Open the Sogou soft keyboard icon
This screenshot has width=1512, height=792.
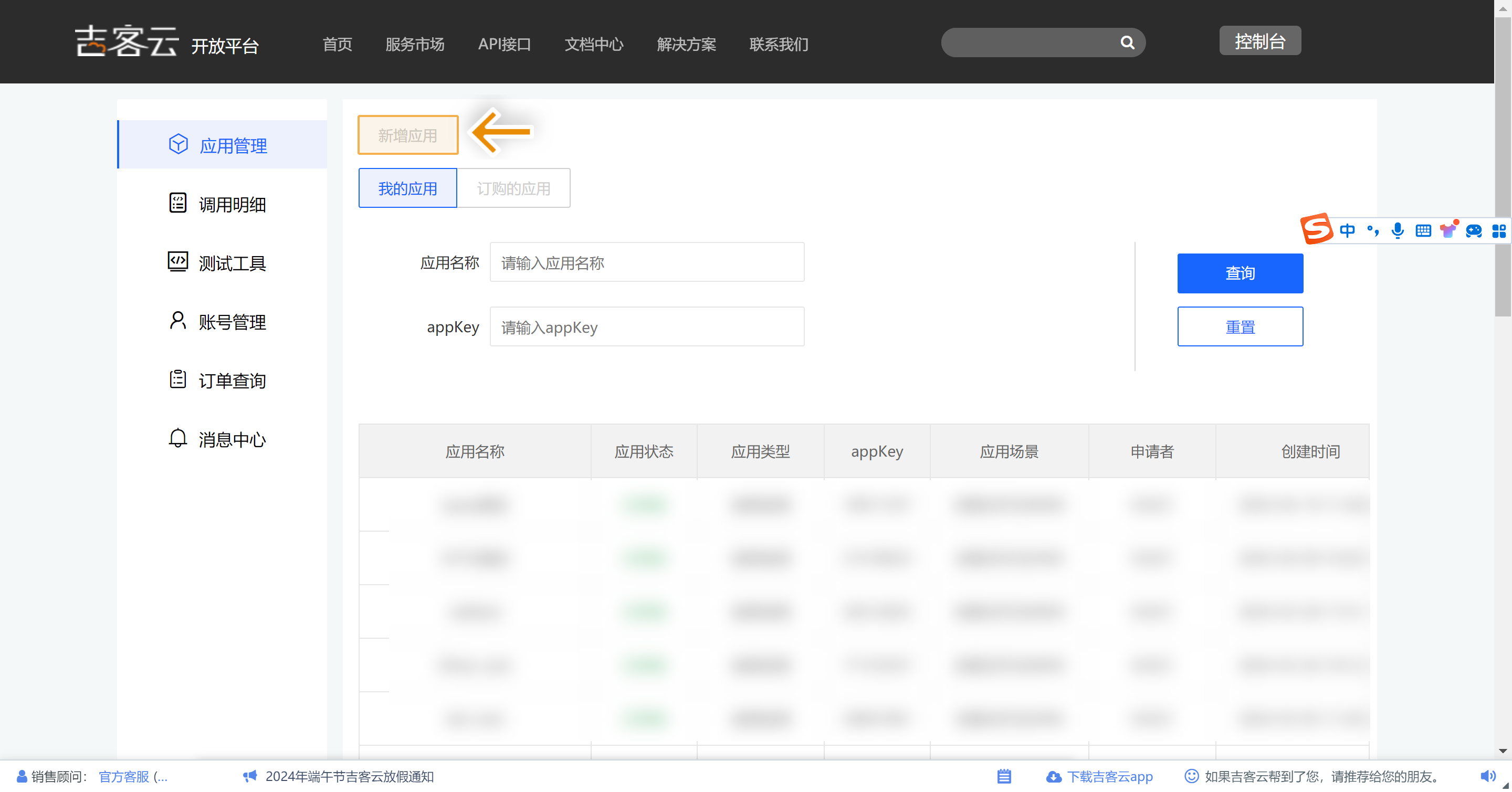pyautogui.click(x=1423, y=230)
